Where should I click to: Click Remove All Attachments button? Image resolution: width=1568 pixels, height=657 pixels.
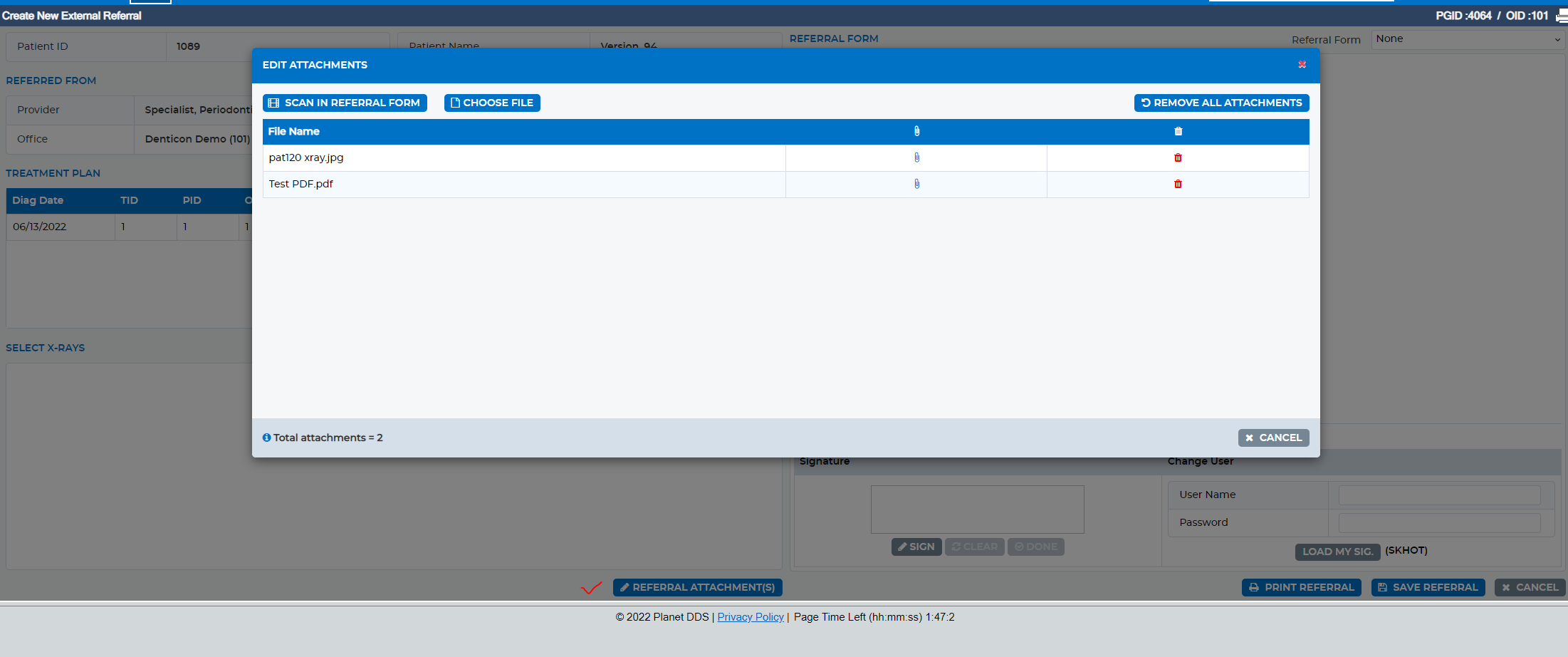tap(1221, 103)
